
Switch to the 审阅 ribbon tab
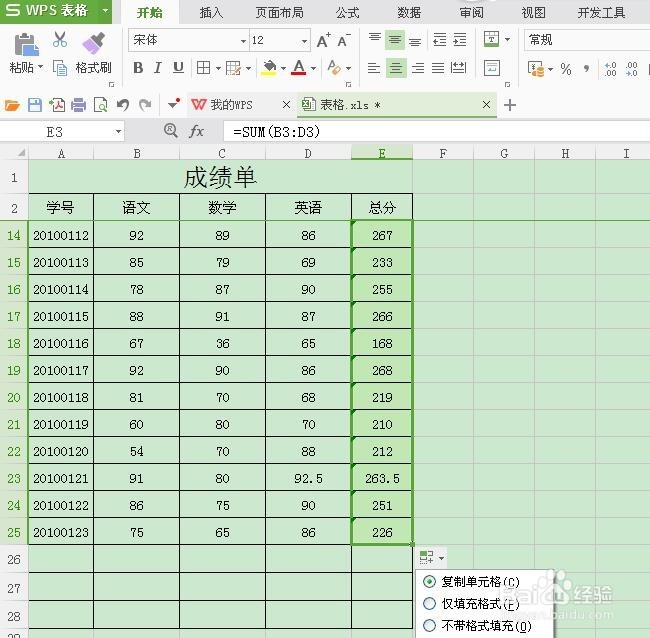[471, 13]
